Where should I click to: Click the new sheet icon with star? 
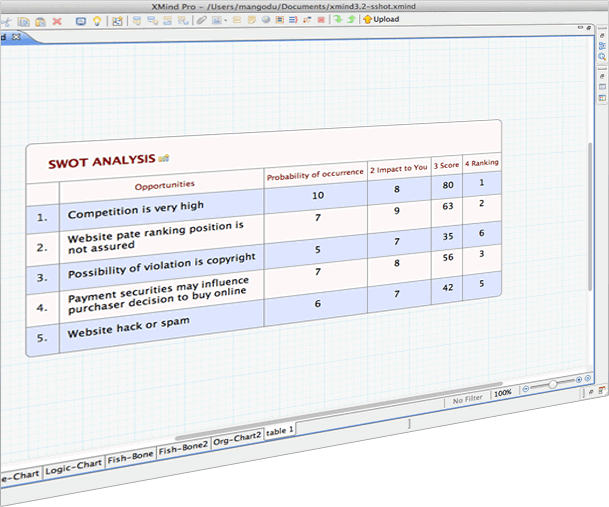[117, 21]
